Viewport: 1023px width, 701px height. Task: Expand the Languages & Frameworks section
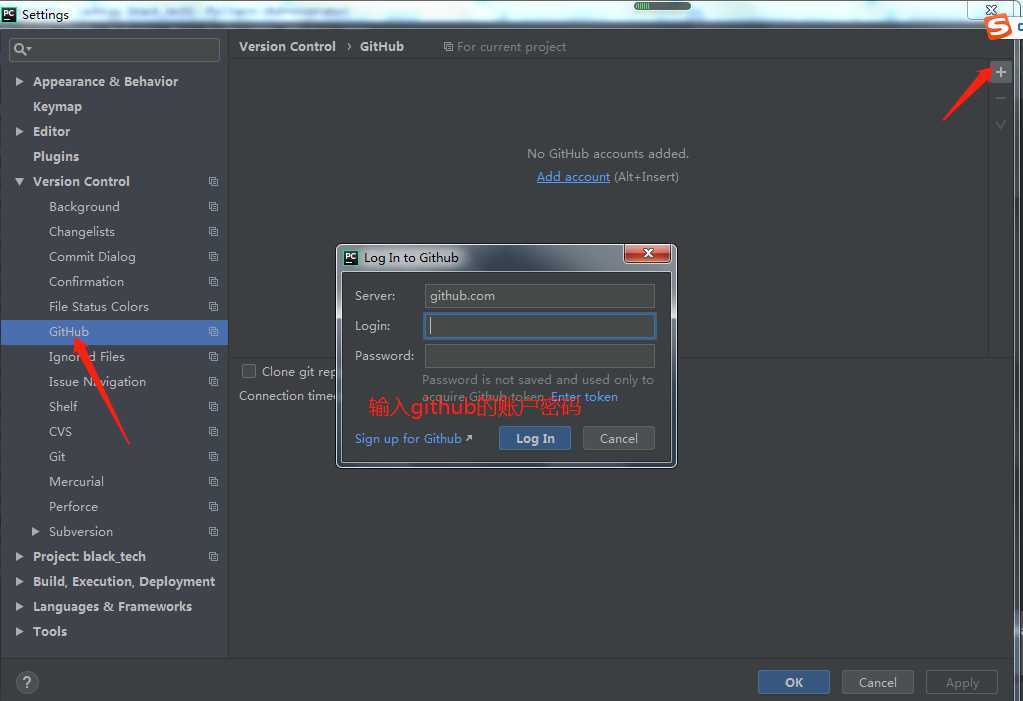tap(20, 606)
